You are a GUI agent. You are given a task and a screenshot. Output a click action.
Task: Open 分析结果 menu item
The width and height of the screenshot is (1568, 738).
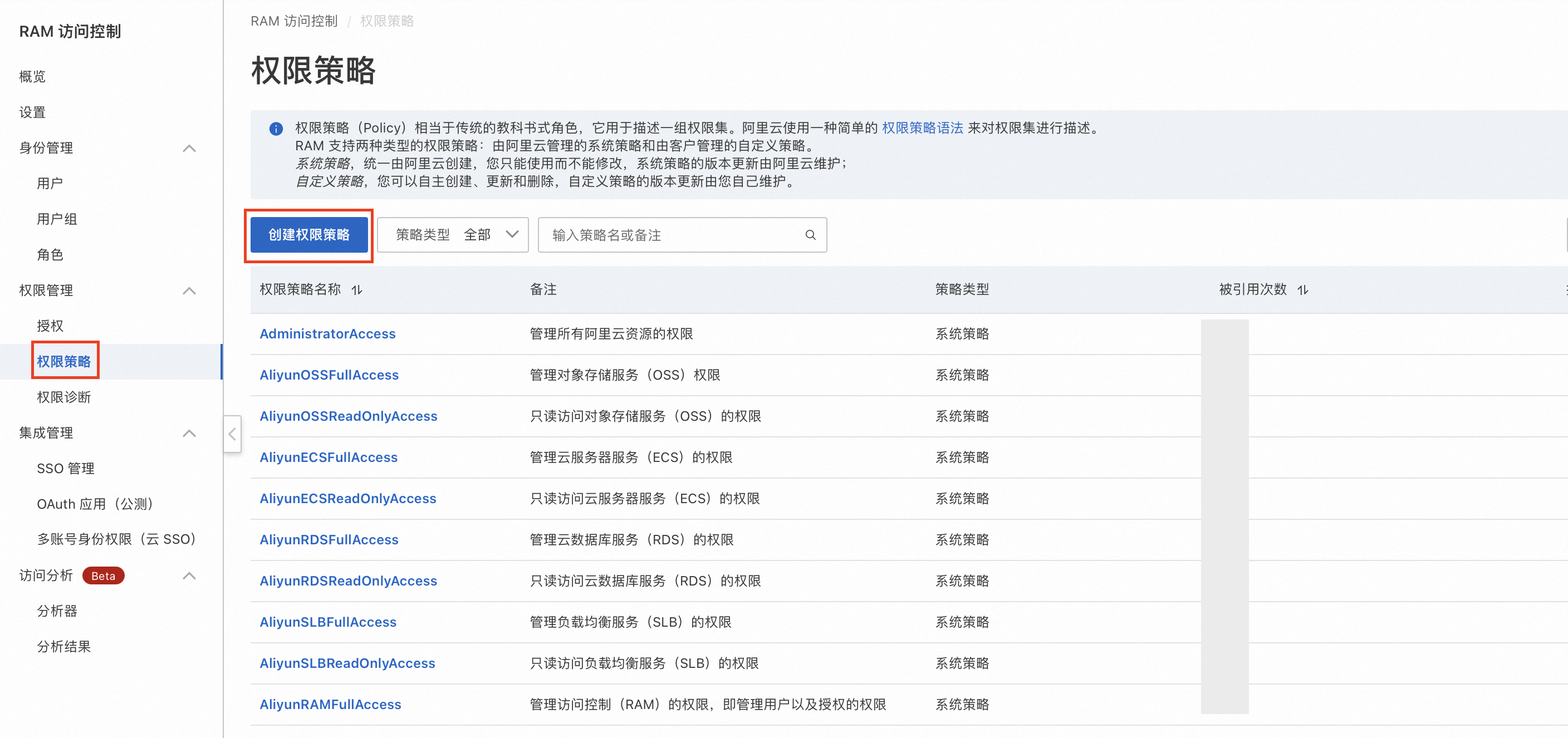64,646
